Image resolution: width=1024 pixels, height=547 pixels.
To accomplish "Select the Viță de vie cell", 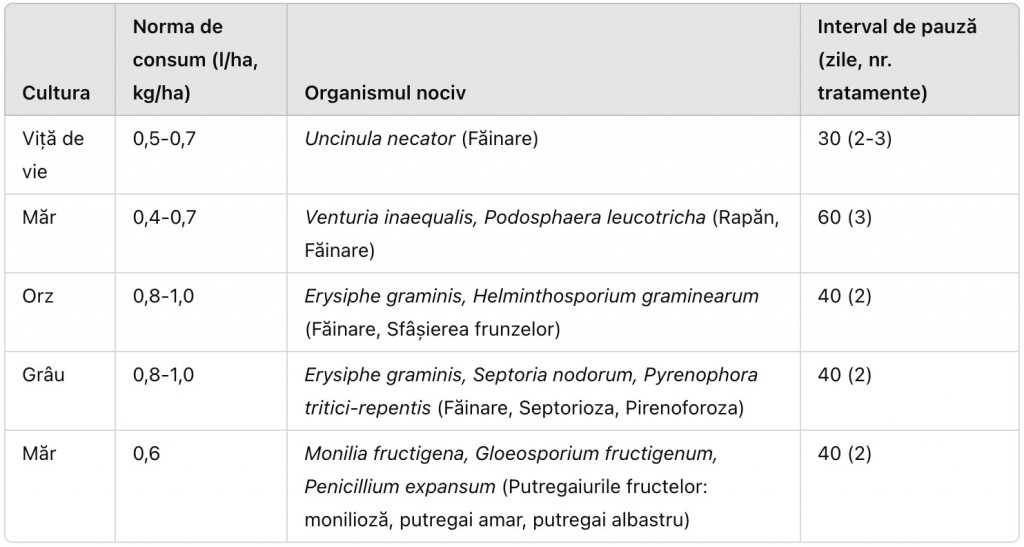I will (53, 154).
